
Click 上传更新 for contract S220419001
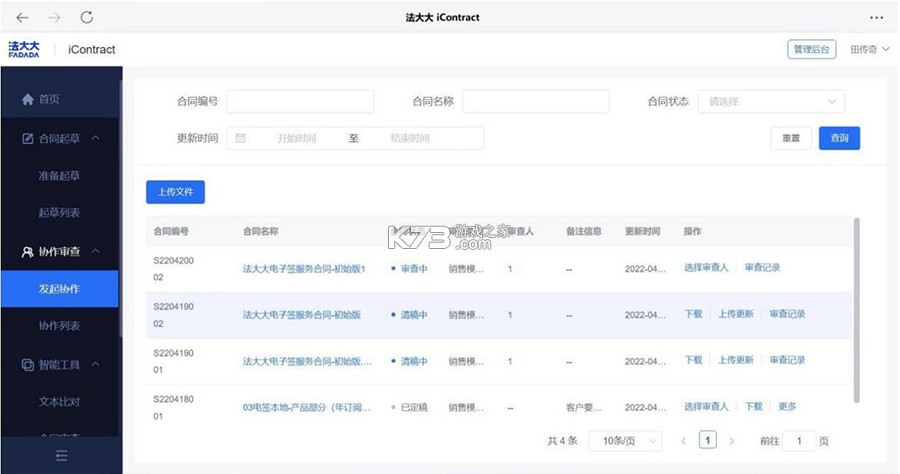pyautogui.click(x=736, y=360)
